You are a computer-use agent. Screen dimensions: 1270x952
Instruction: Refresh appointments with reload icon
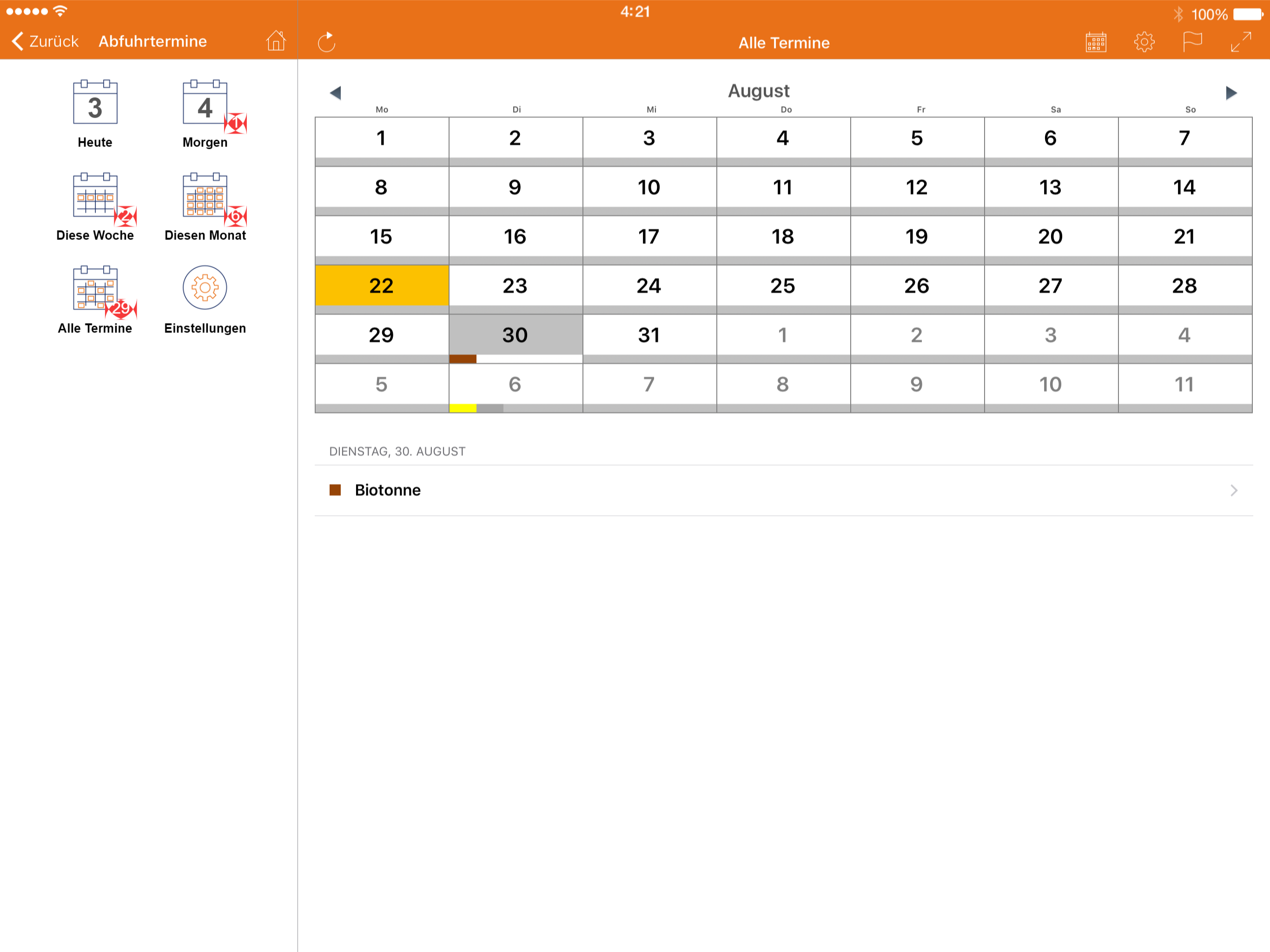(326, 42)
